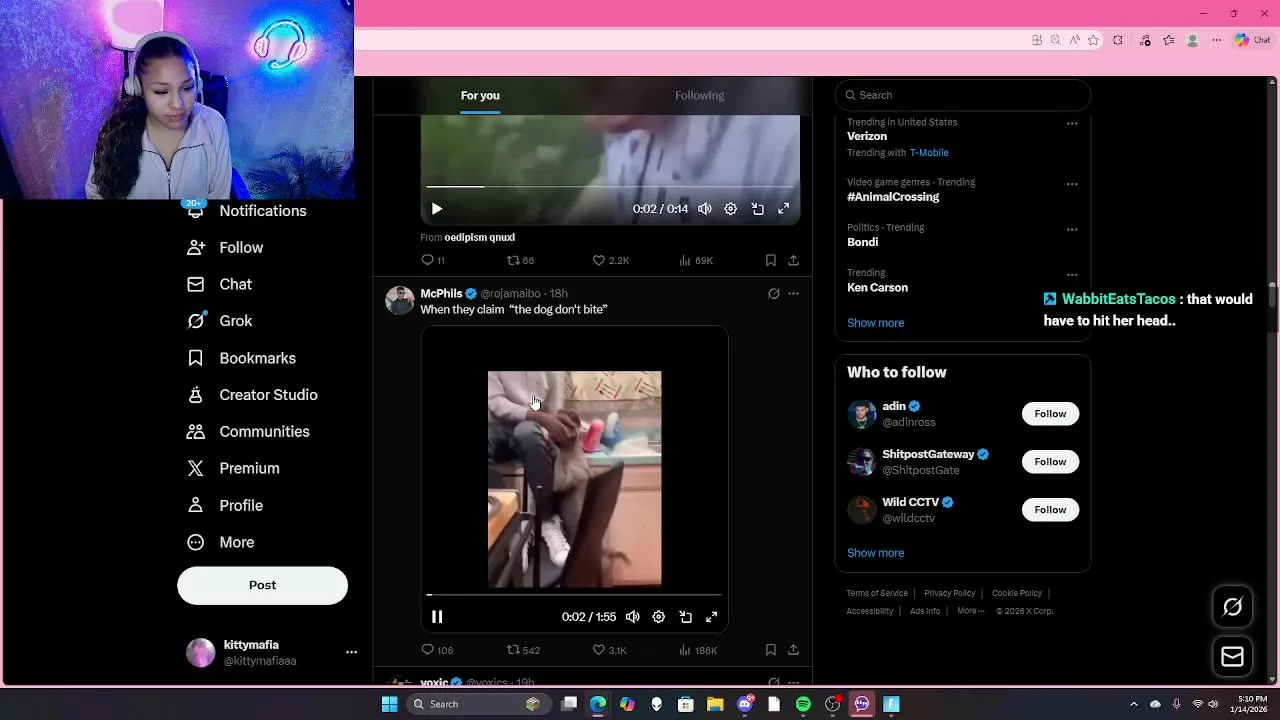Open more options on McPhils post
Viewport: 1280px width, 720px height.
[793, 294]
